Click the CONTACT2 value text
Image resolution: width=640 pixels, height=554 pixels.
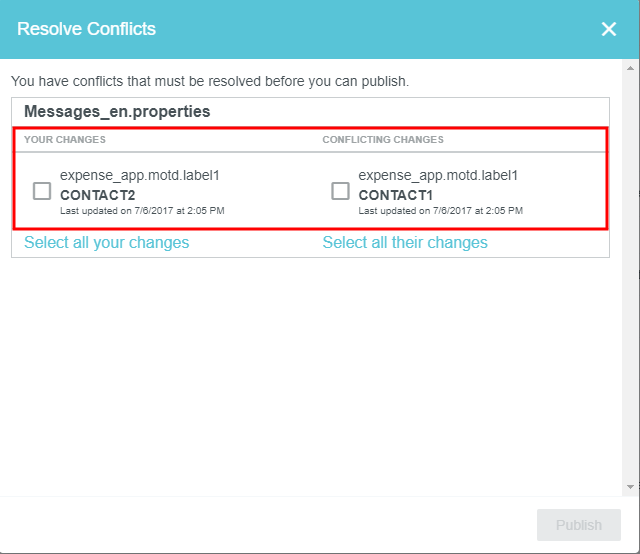[98, 194]
